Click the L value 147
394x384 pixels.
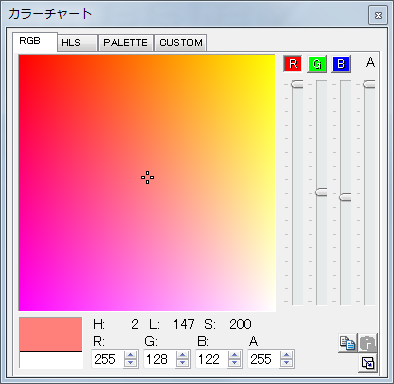click(183, 324)
